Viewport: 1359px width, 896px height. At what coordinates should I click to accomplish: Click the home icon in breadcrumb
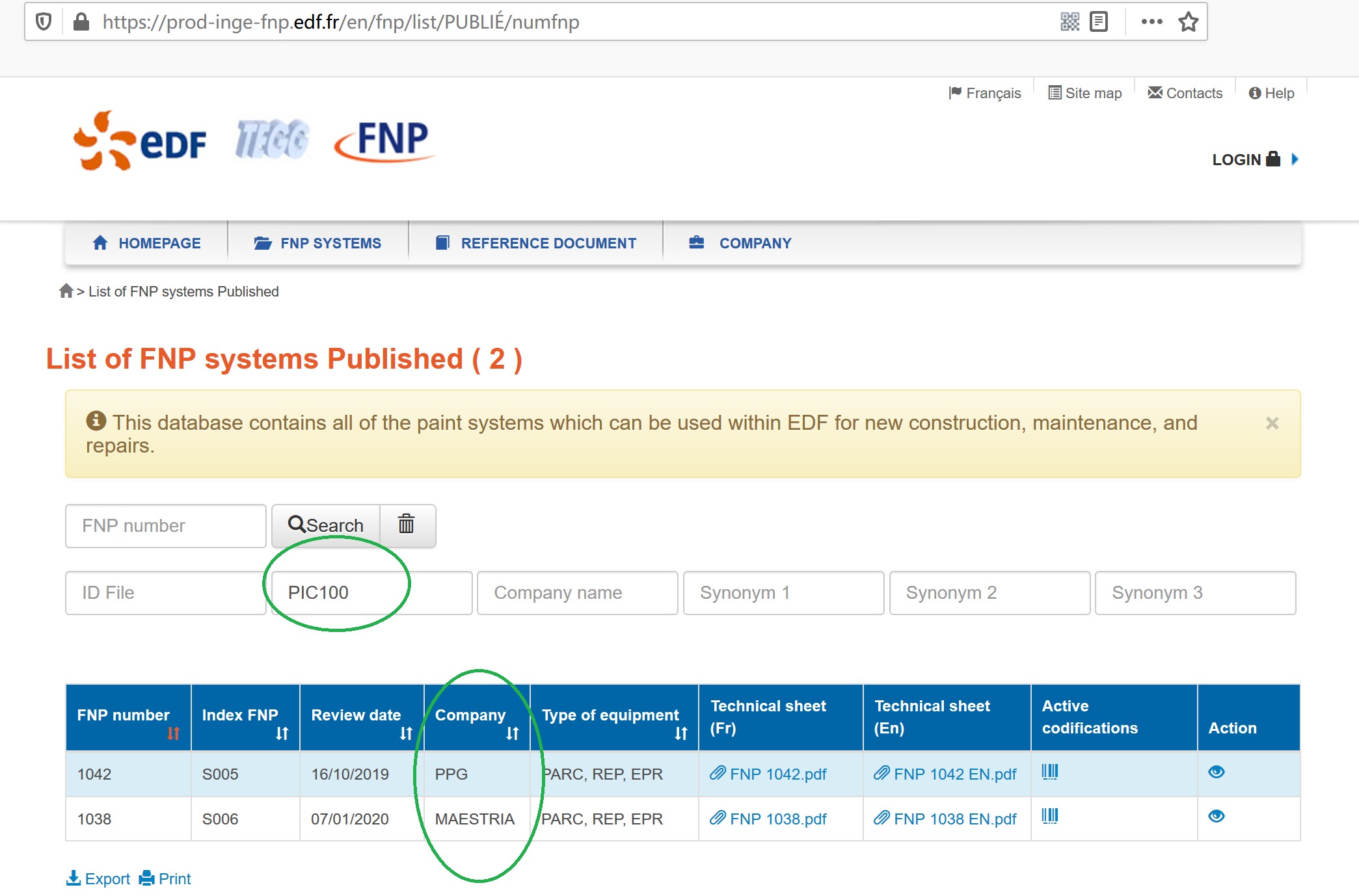(66, 291)
